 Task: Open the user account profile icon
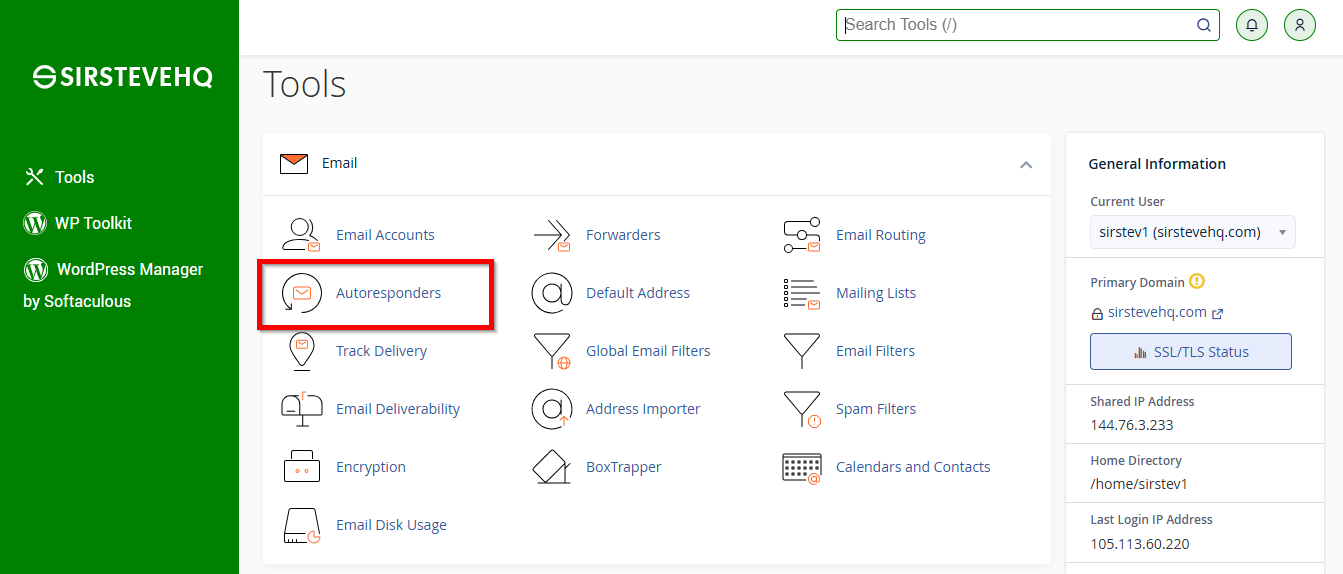pyautogui.click(x=1299, y=25)
